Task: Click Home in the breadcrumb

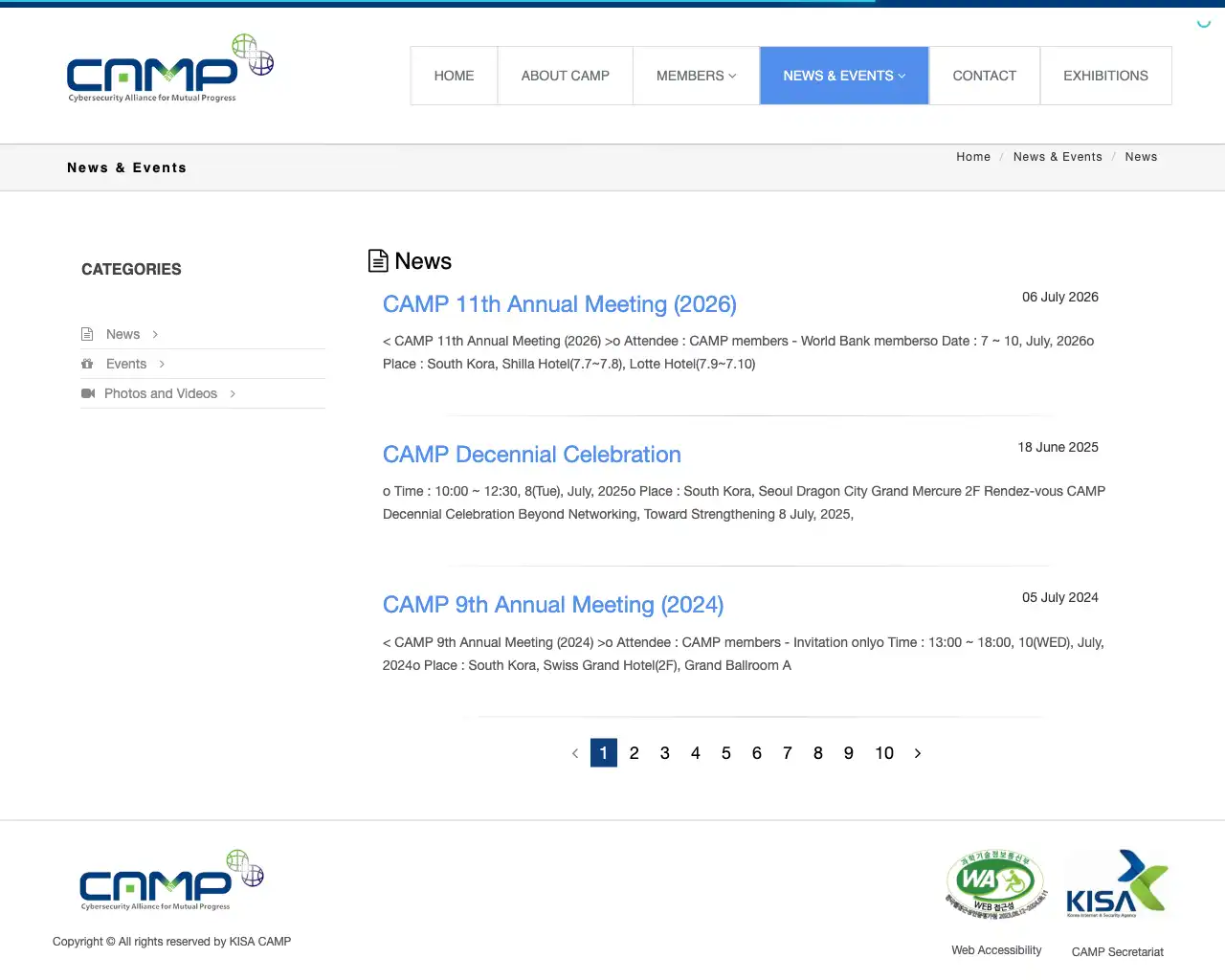Action: [973, 157]
